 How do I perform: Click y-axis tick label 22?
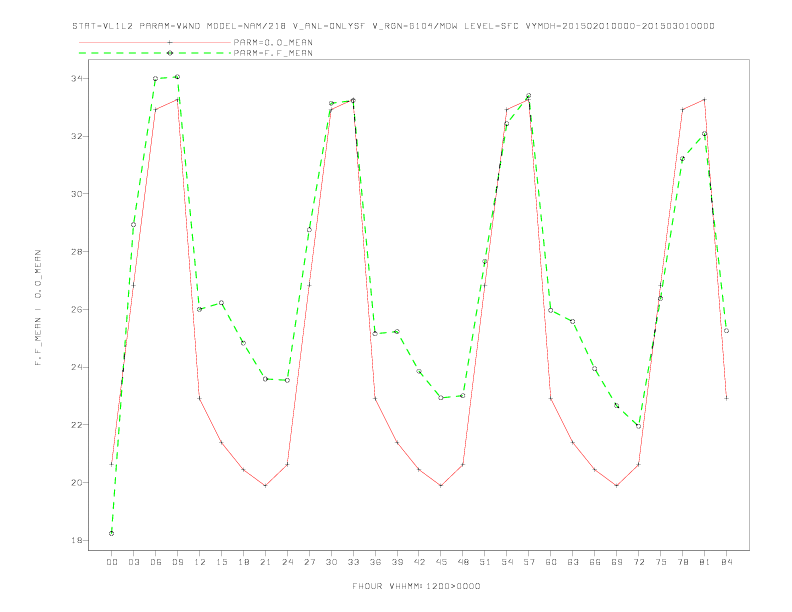coord(77,425)
